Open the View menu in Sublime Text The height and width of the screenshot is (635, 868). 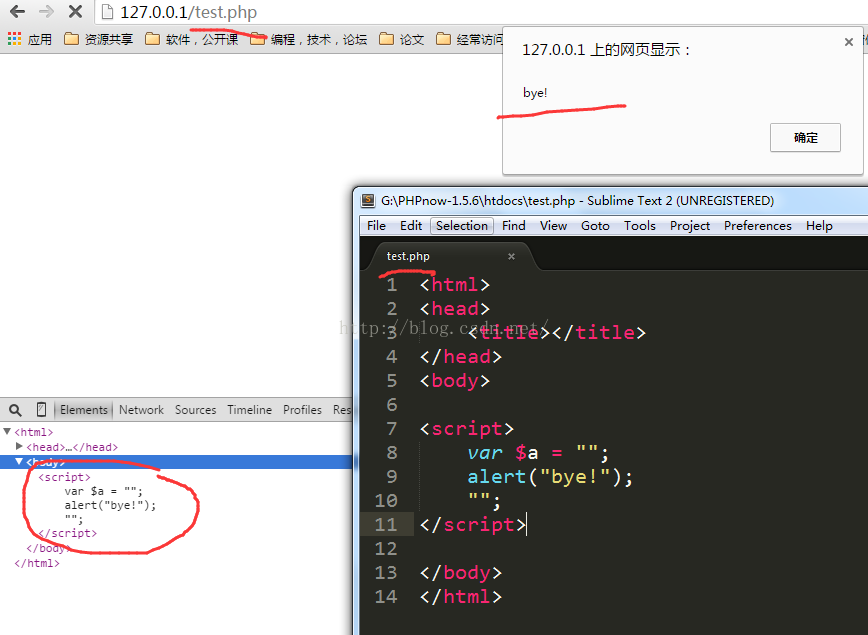[x=554, y=226]
